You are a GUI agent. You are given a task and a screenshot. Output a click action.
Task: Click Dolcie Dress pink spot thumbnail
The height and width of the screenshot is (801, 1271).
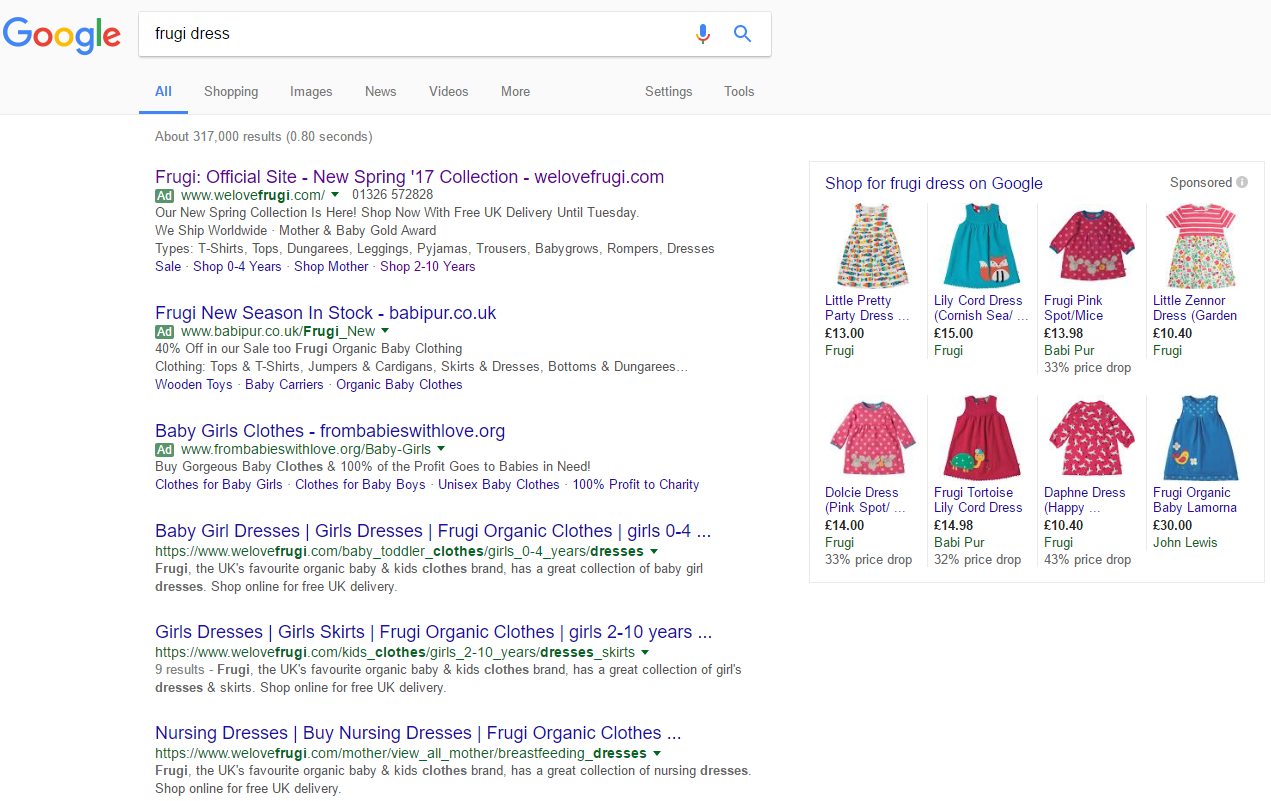tap(872, 438)
